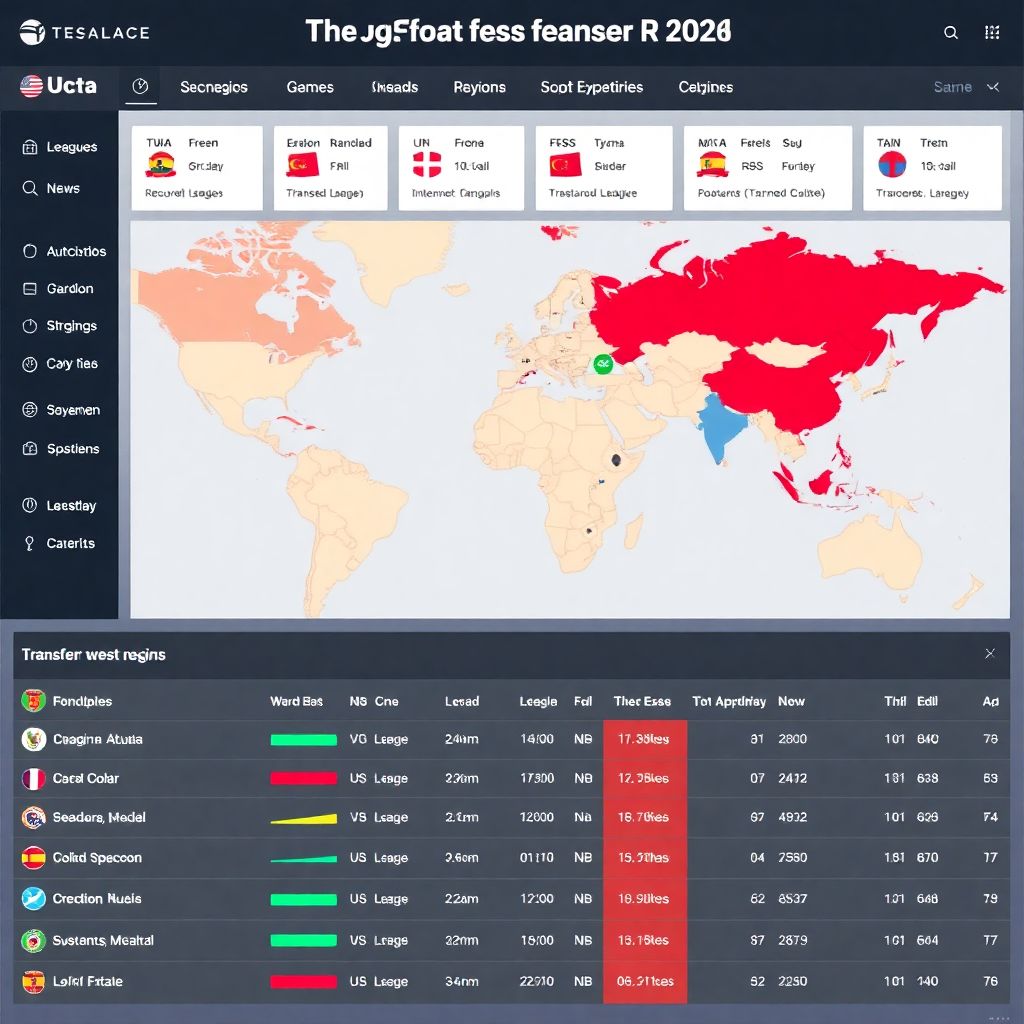Screen dimensions: 1024x1024
Task: Click the yellow bar for Seaders Medal
Action: [x=303, y=818]
